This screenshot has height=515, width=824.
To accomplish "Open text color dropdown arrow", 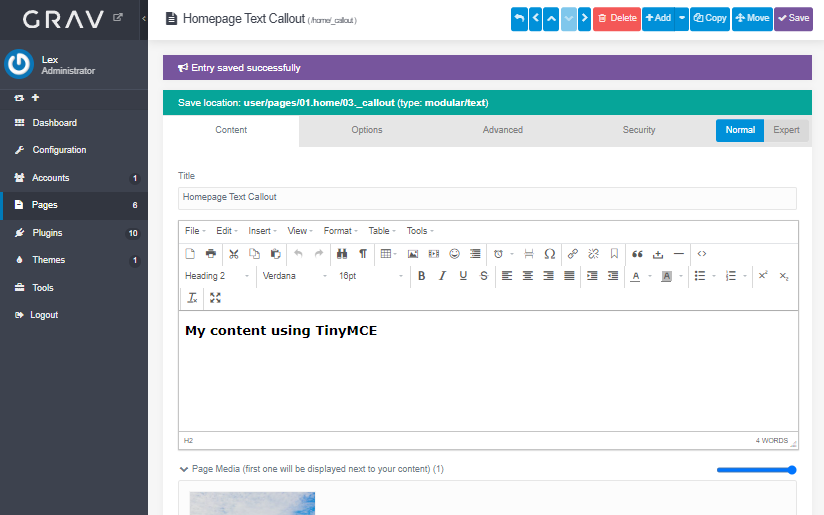I will tap(650, 276).
